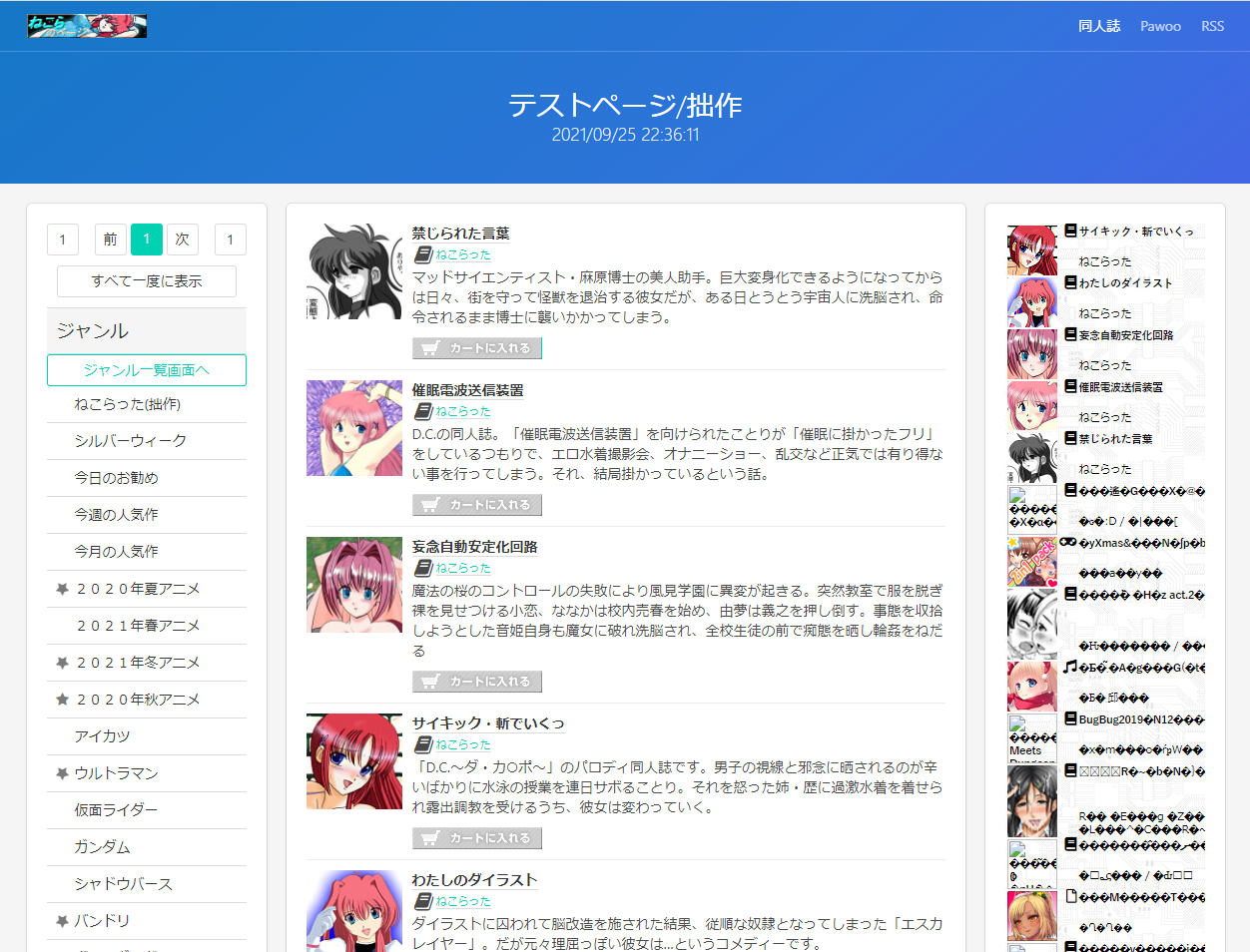Viewport: 1250px width, 952px height.
Task: Click star icon beside ２０２１年冬アニメ
Action: click(x=62, y=663)
